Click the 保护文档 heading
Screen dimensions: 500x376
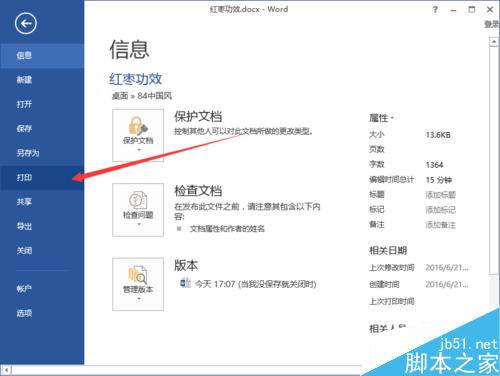pos(198,117)
